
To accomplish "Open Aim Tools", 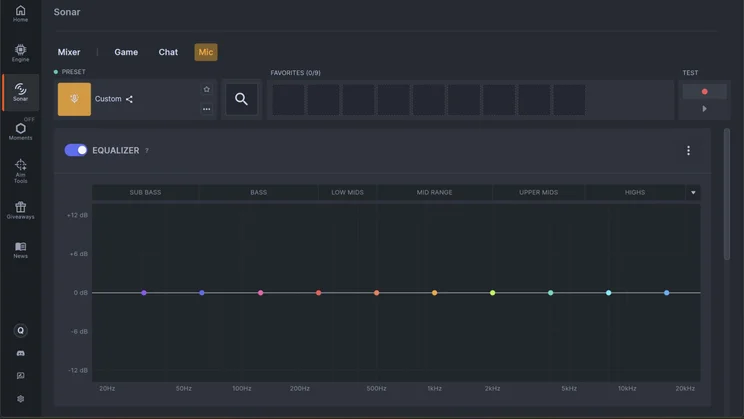I will pos(20,171).
